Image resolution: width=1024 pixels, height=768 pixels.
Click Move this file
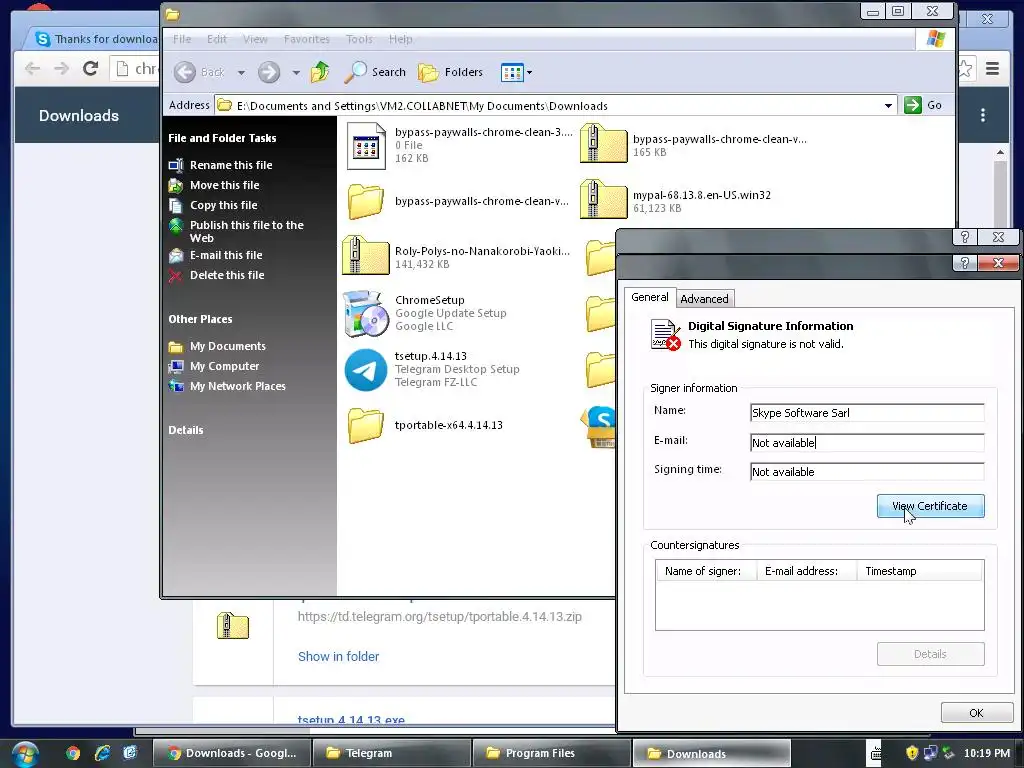225,185
